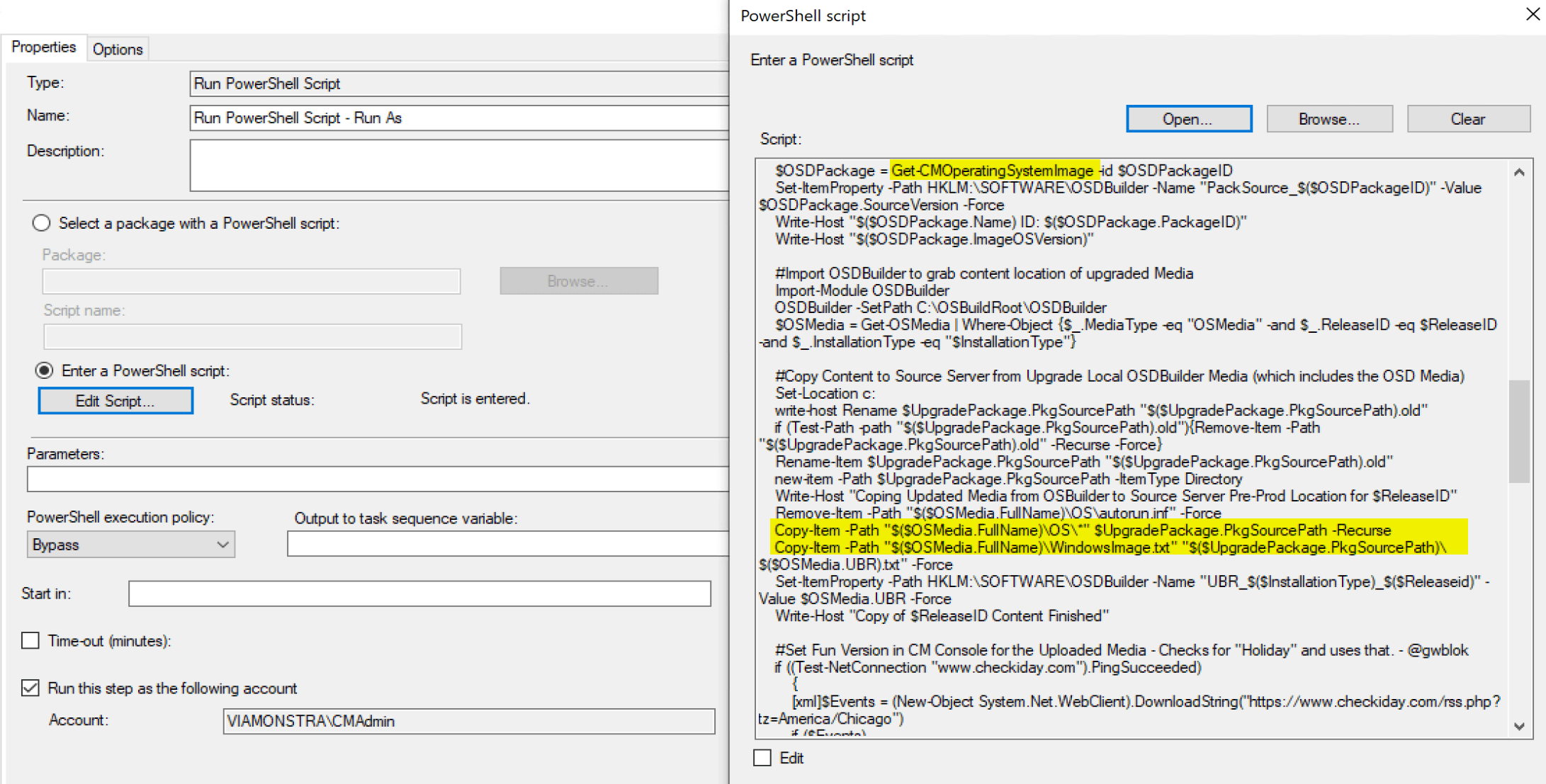Switch to the Properties tab
1546x784 pixels.
[x=44, y=47]
